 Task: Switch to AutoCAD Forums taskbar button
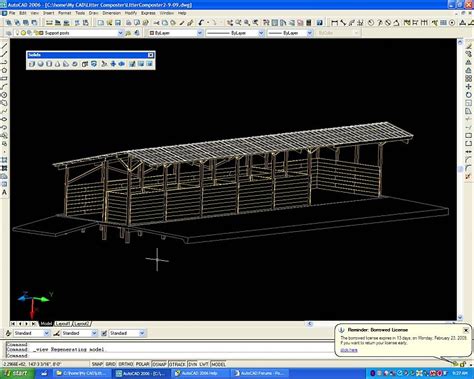point(259,373)
